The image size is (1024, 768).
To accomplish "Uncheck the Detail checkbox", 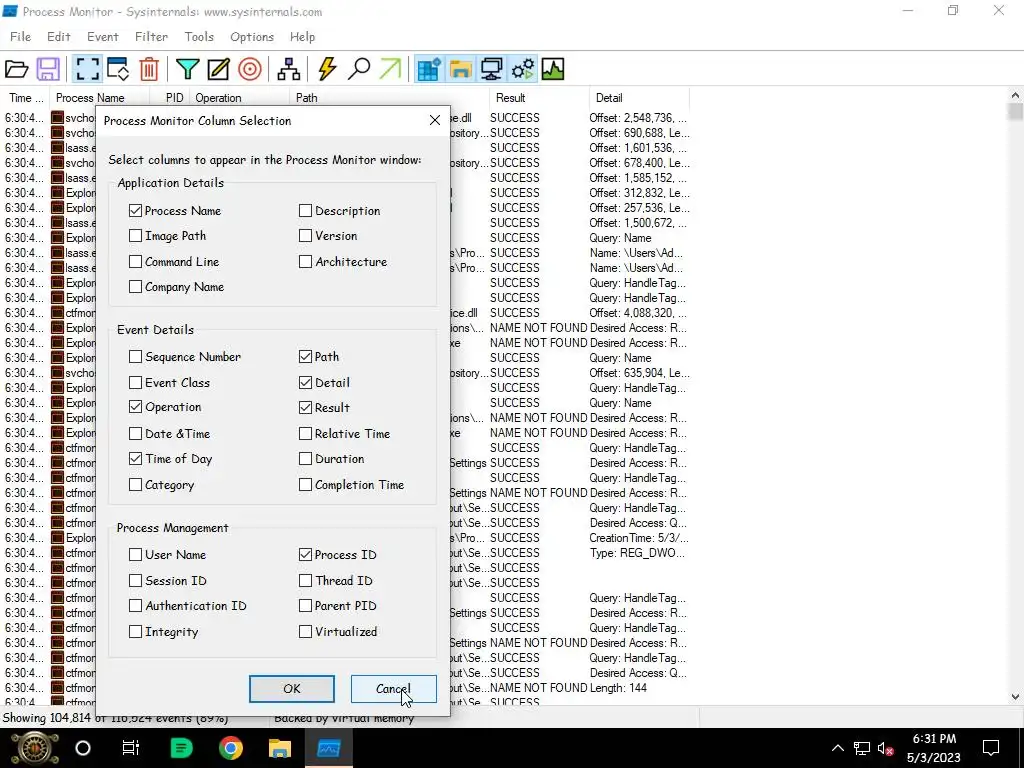I will pos(305,382).
